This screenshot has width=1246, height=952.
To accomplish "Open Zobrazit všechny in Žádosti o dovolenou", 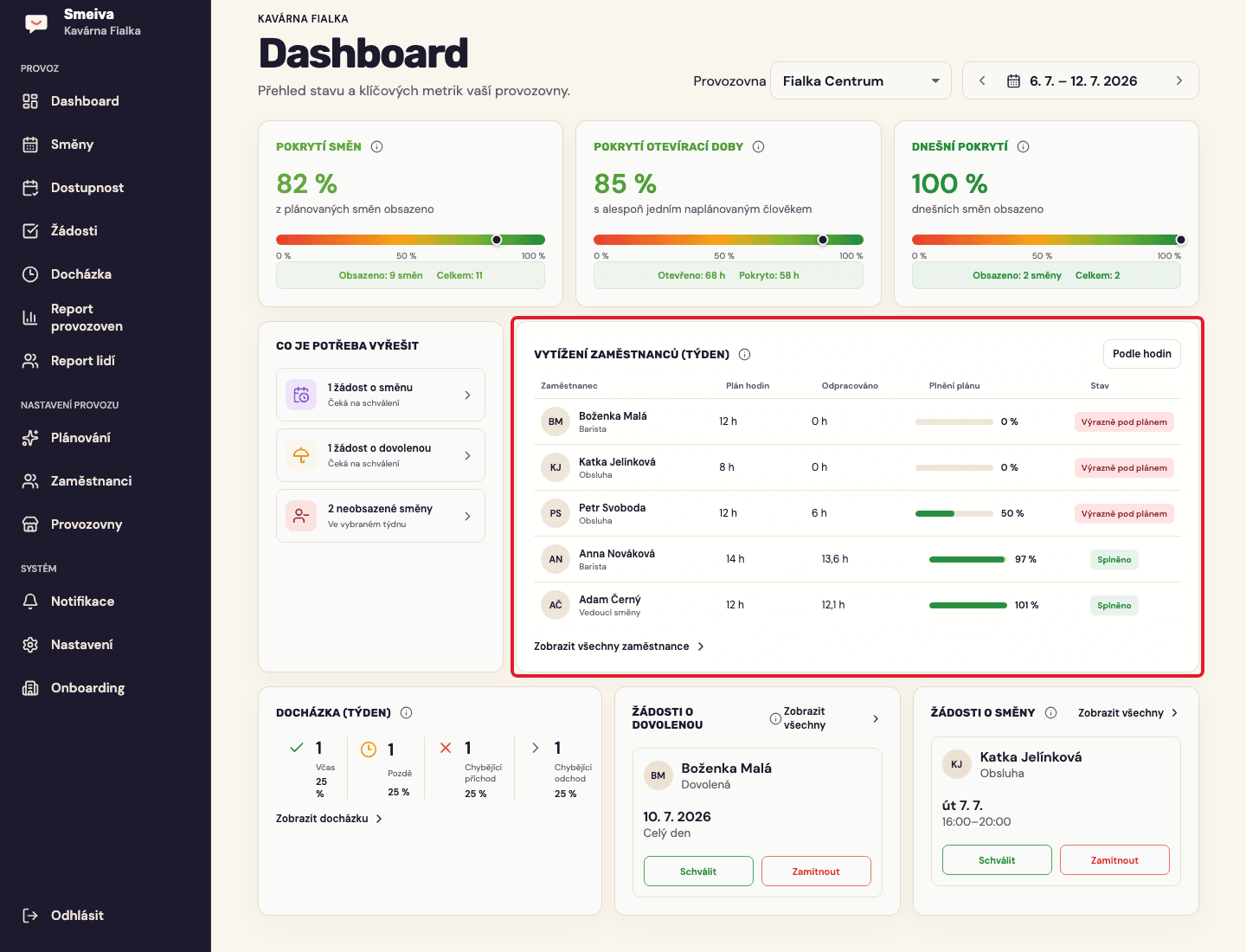I will point(832,718).
